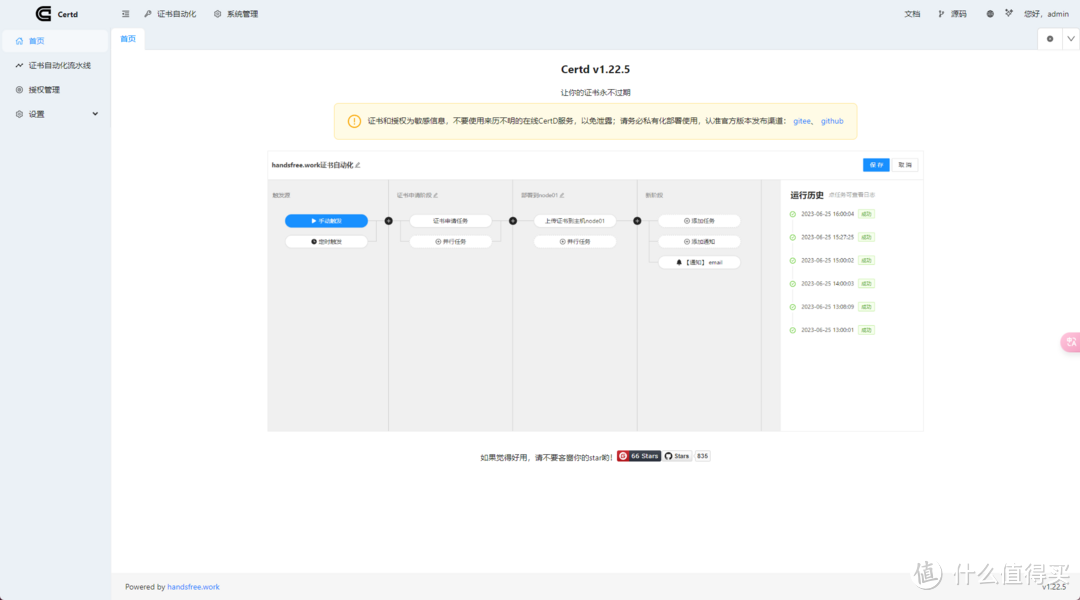Open the tab bar chevron dropdown
The image size is (1080, 600).
[x=1071, y=39]
